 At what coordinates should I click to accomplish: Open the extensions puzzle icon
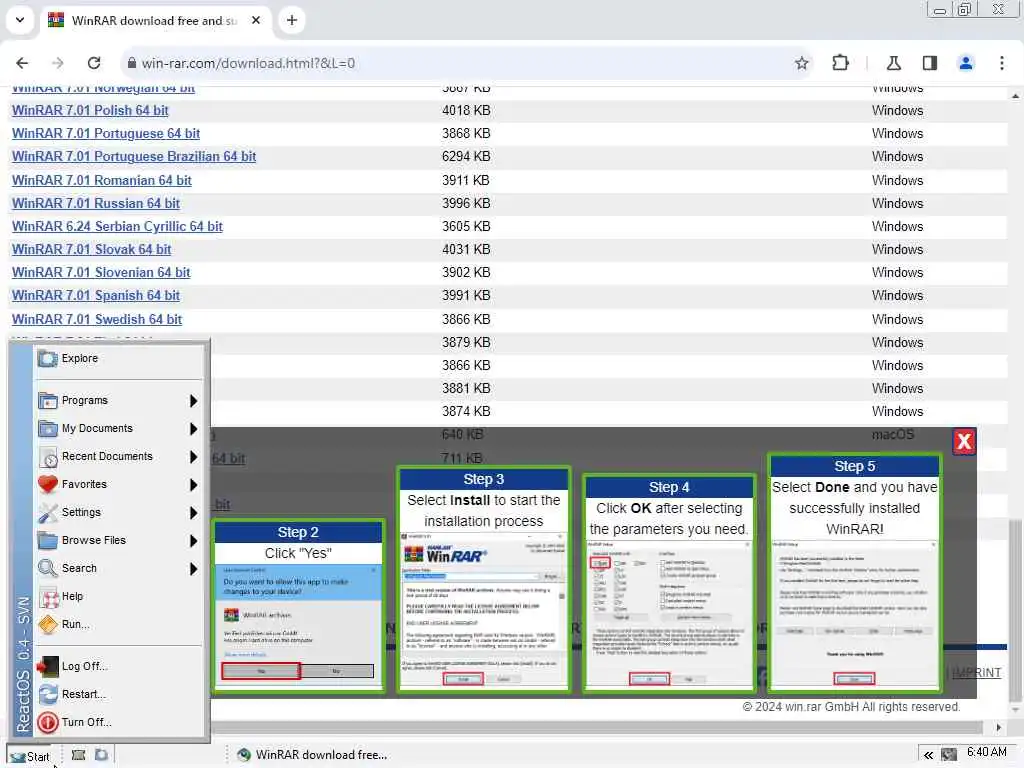840,63
